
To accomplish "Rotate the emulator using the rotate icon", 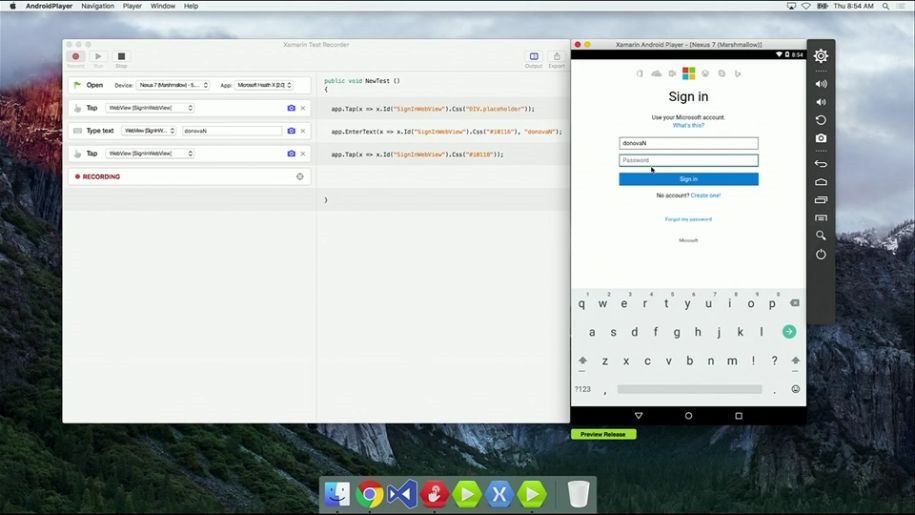I will tap(821, 120).
